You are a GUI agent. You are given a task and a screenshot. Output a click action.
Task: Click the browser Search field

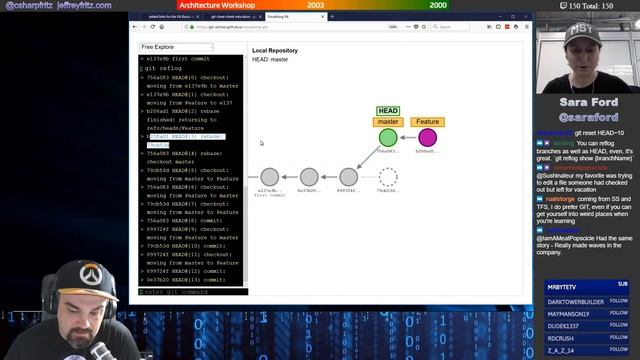451,27
